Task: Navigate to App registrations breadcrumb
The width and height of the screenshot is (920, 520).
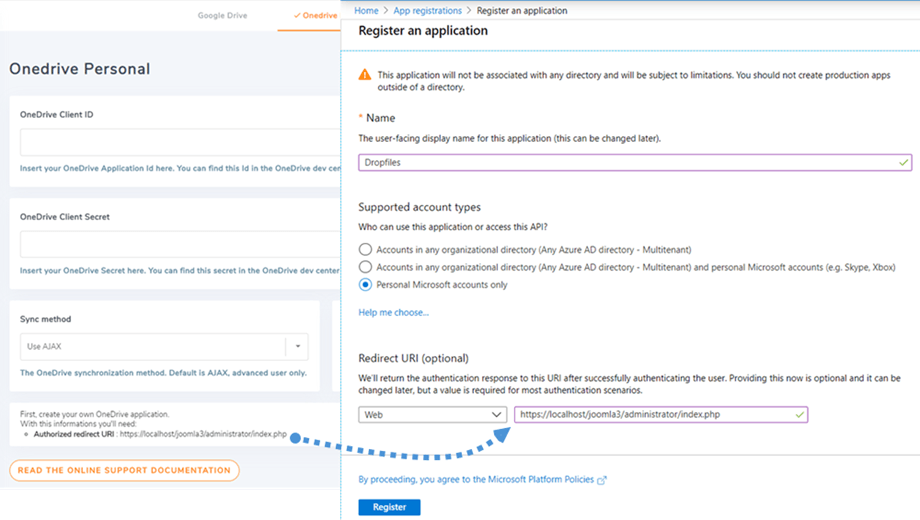Action: pyautogui.click(x=428, y=11)
